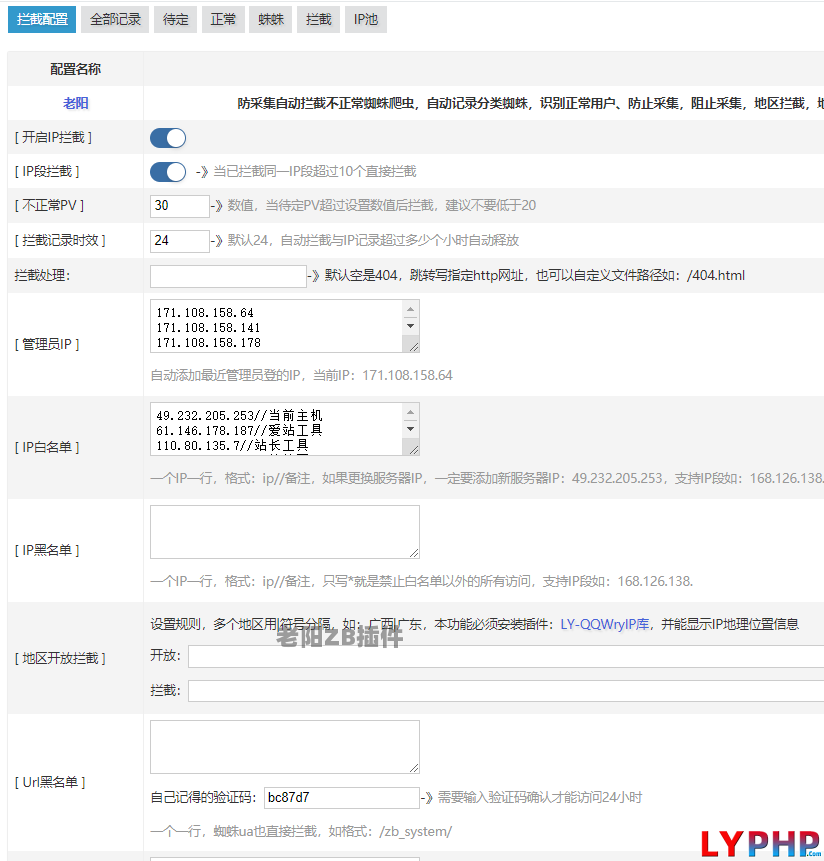
Task: Click inside the IP黑名单 textarea
Action: 284,532
